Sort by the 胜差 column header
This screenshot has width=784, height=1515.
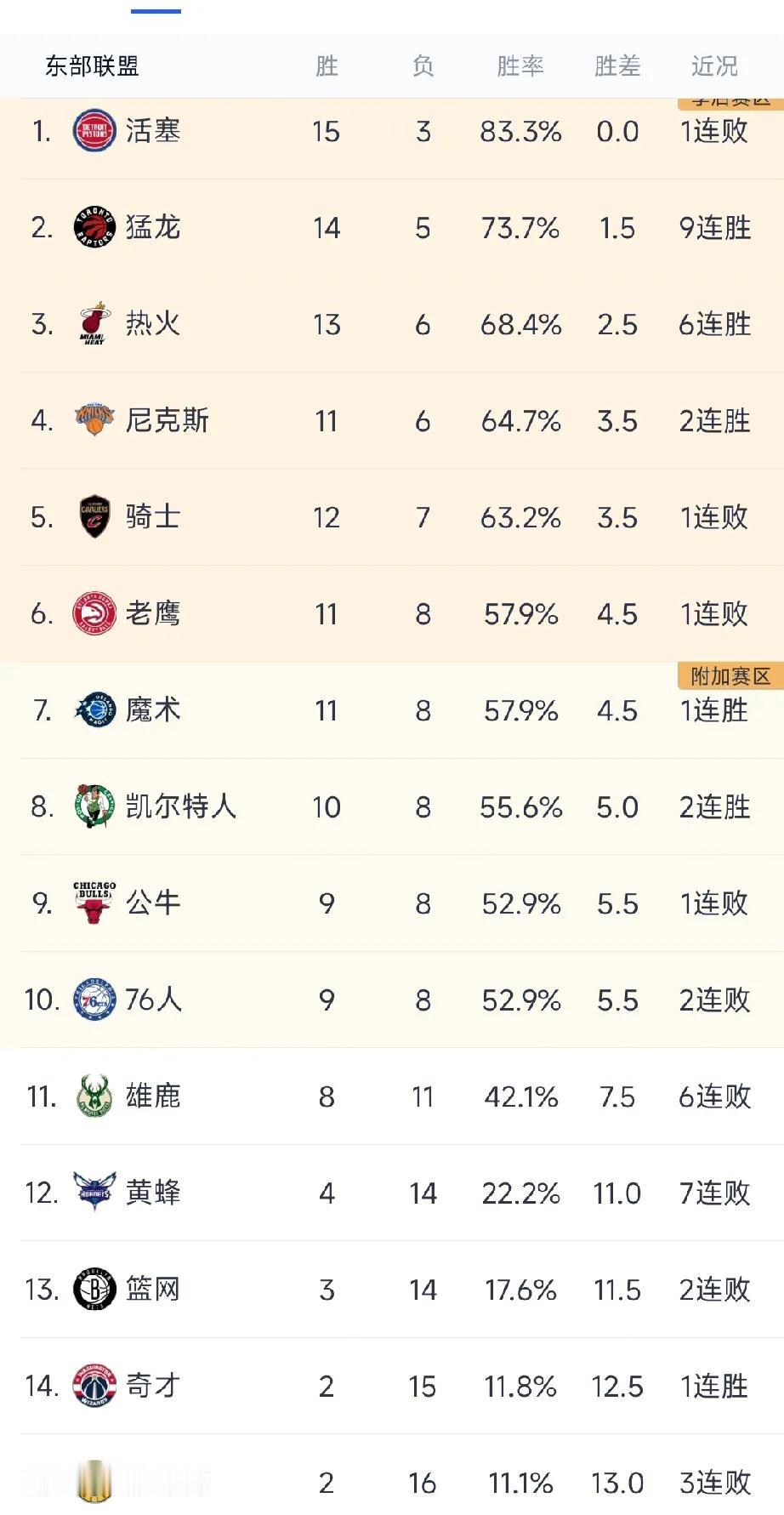(x=617, y=66)
